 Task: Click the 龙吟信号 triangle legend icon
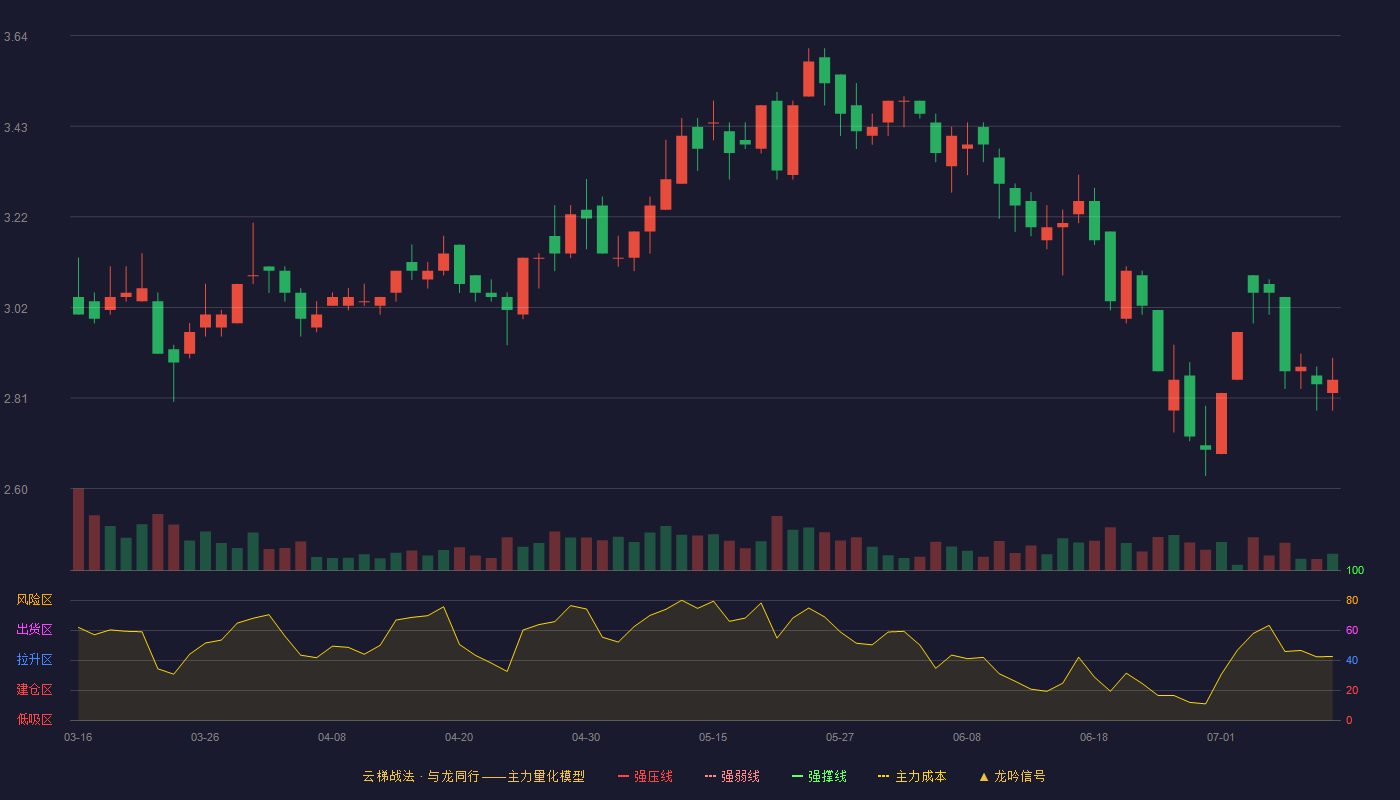984,776
